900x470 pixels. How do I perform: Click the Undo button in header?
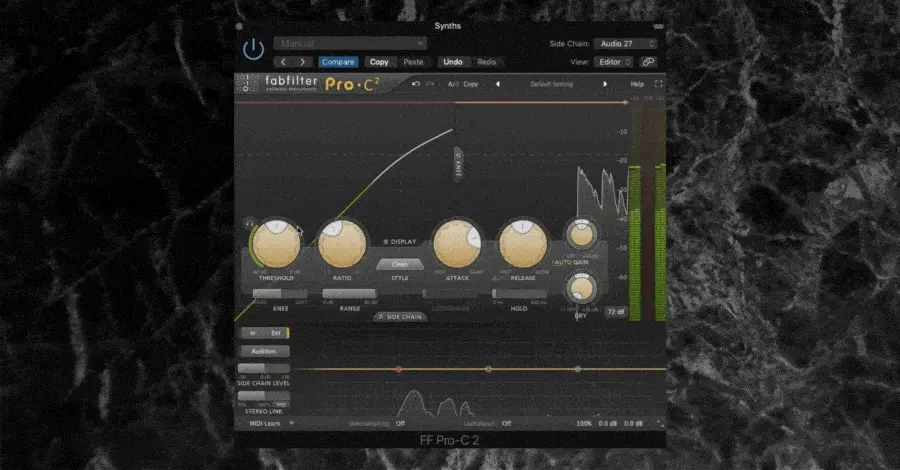pyautogui.click(x=453, y=62)
